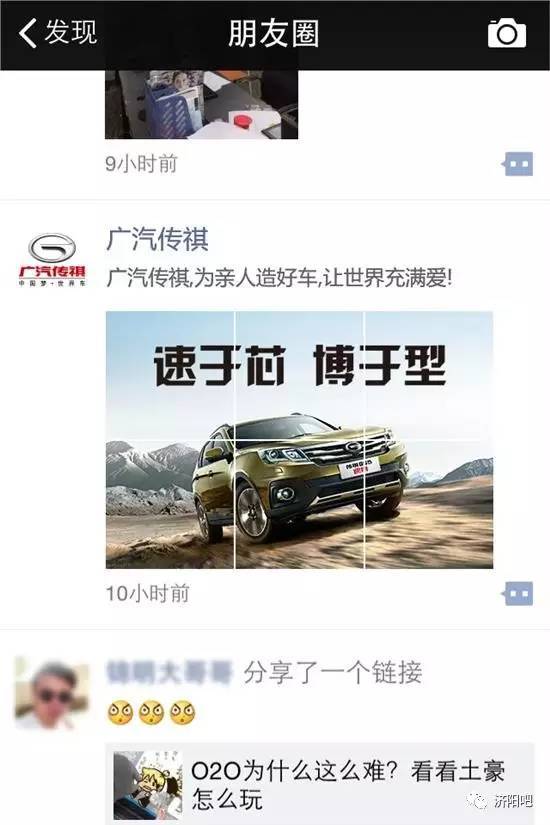The height and width of the screenshot is (825, 550).
Task: Tap the shared link cartoon thumbnail
Action: pos(148,785)
